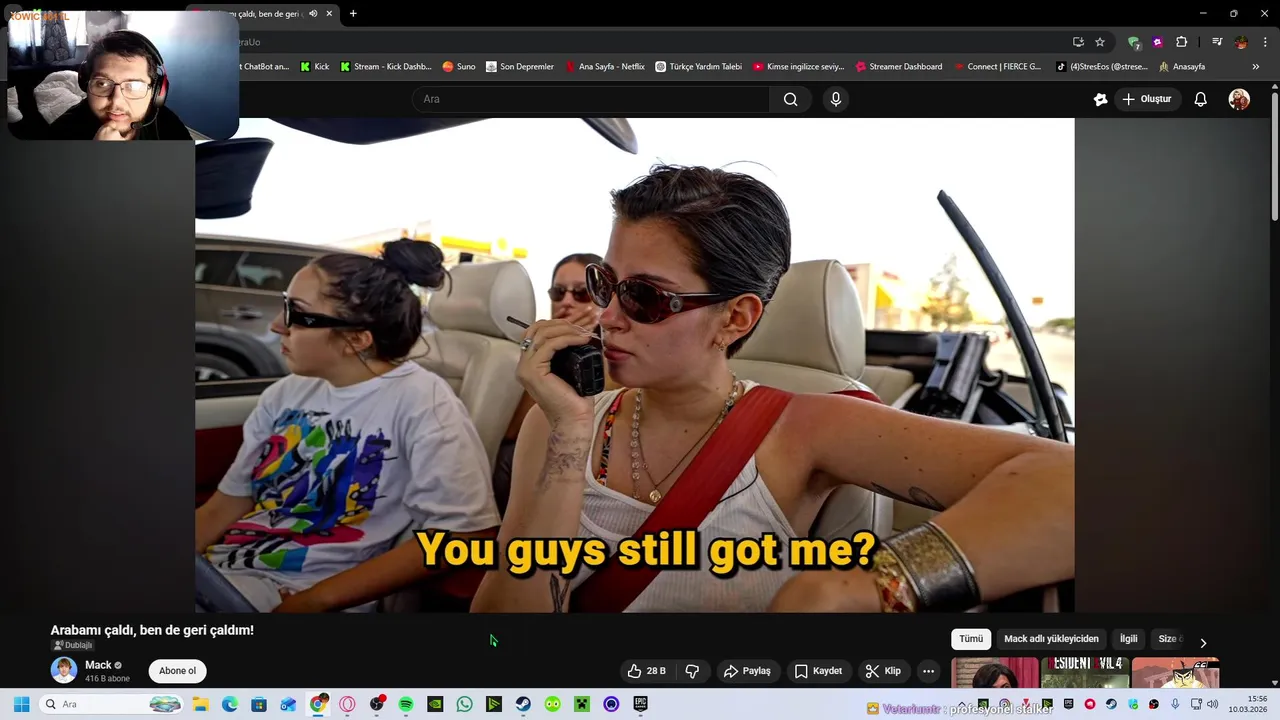Close the current YouTube browser tab
This screenshot has width=1280, height=720.
329,14
